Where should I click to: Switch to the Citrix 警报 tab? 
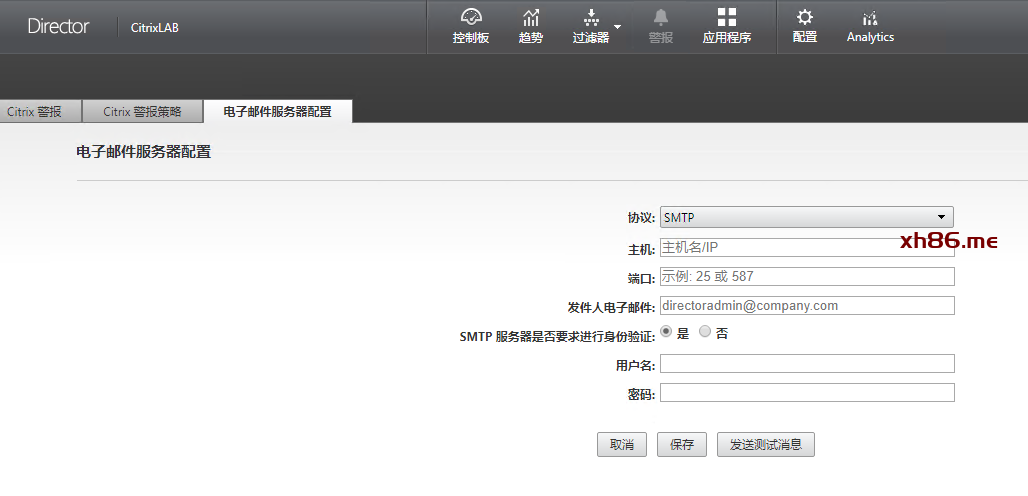point(35,112)
